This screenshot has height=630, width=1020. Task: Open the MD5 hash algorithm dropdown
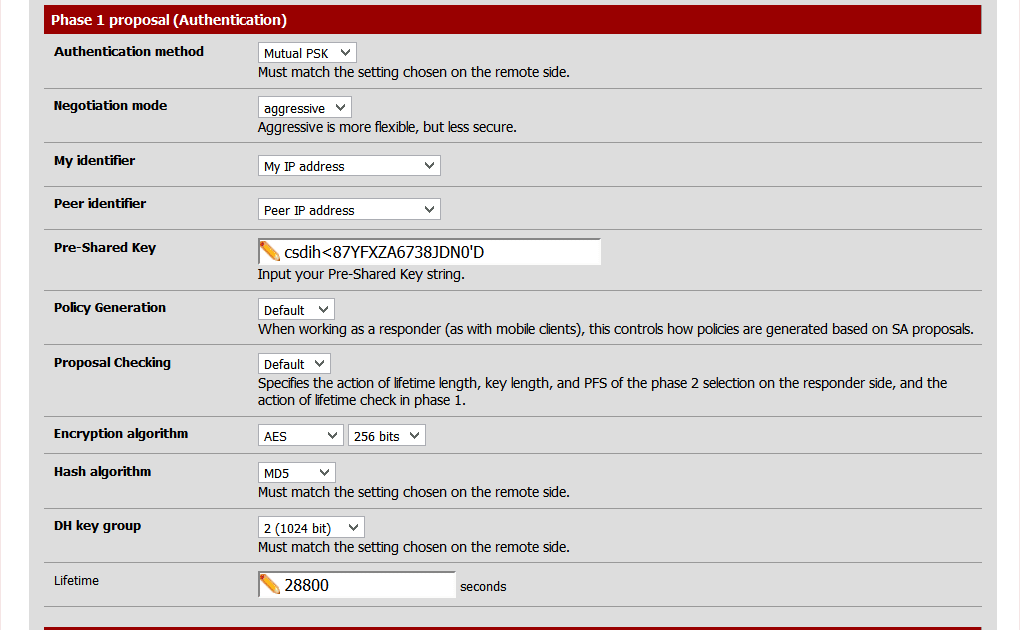click(x=297, y=472)
